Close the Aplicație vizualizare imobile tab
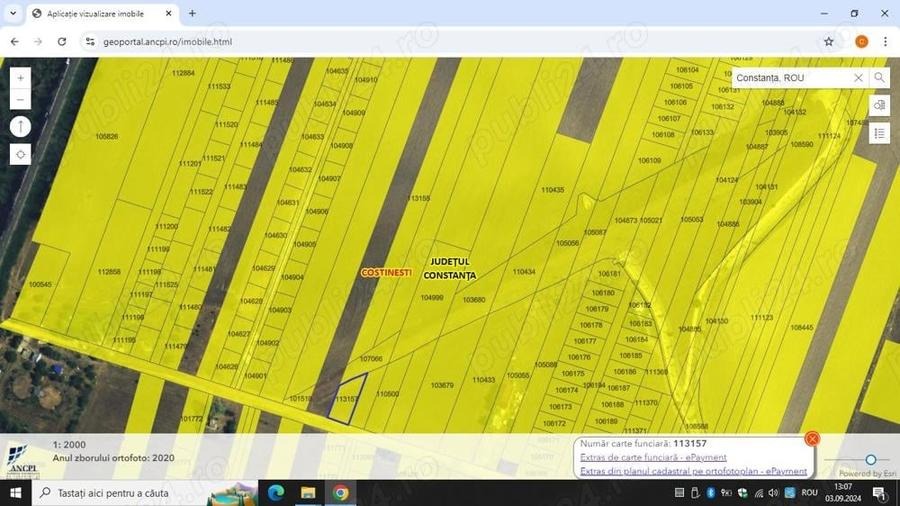Screen dimensions: 900x506 click(x=168, y=13)
